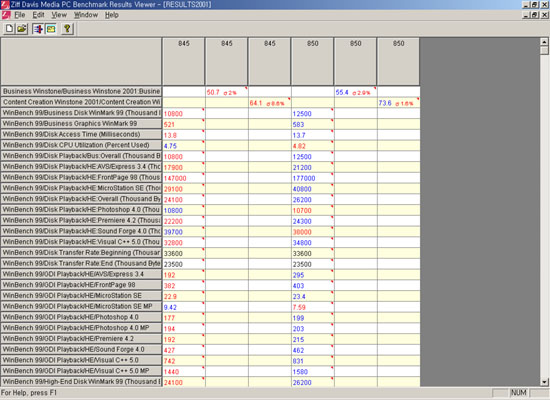The width and height of the screenshot is (550, 400).
Task: Select GDI Playback/HE/Visual C++ 5.0 MP row header
Action: [81, 371]
